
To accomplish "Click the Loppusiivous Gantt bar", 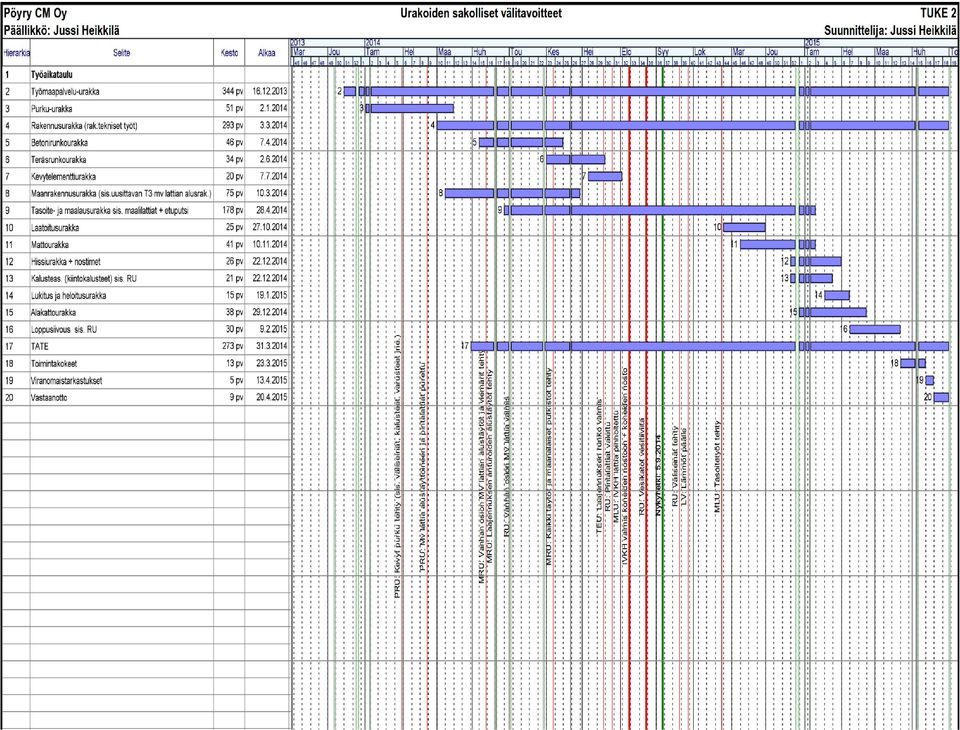I will tap(874, 329).
